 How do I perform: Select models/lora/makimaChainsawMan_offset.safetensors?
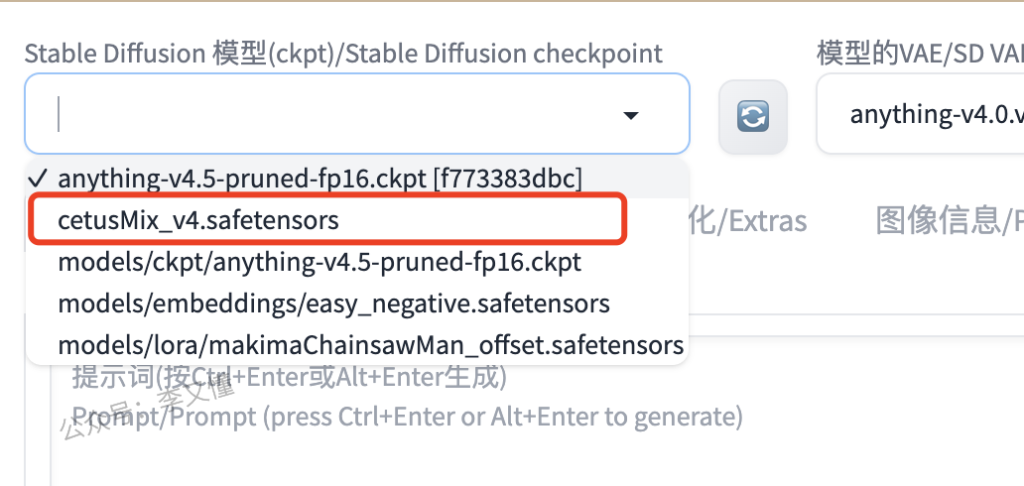pyautogui.click(x=370, y=345)
